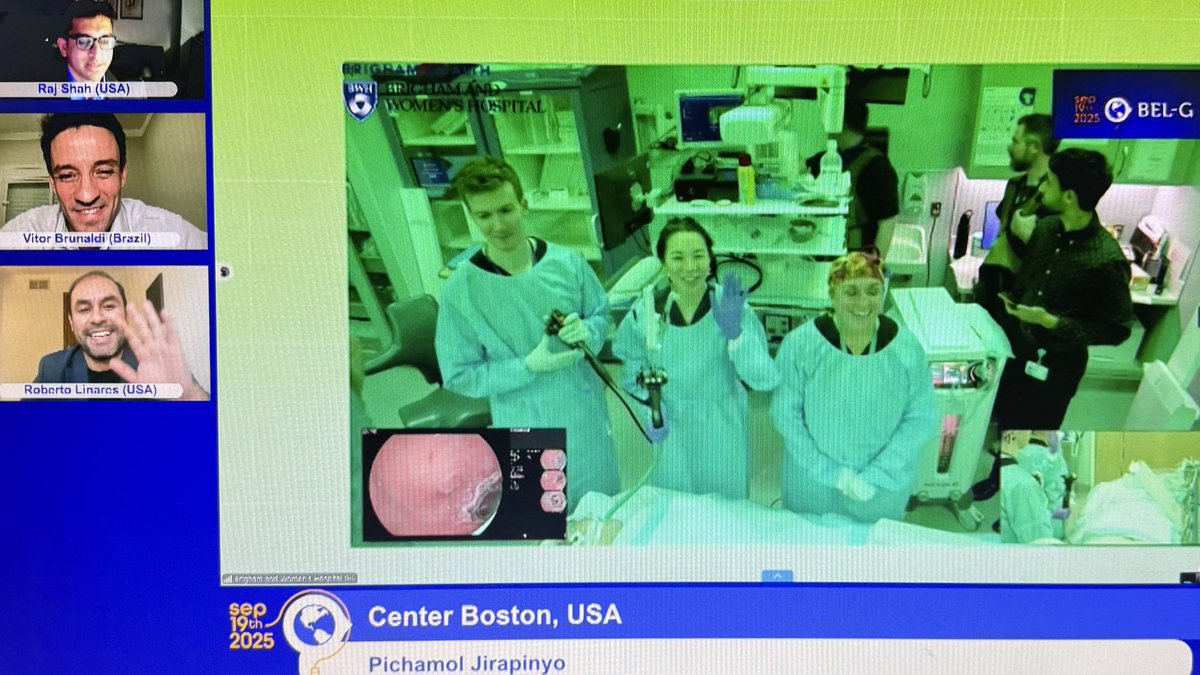Image resolution: width=1200 pixels, height=675 pixels.
Task: Click the BEL-G logo badge
Action: pos(1125,106)
